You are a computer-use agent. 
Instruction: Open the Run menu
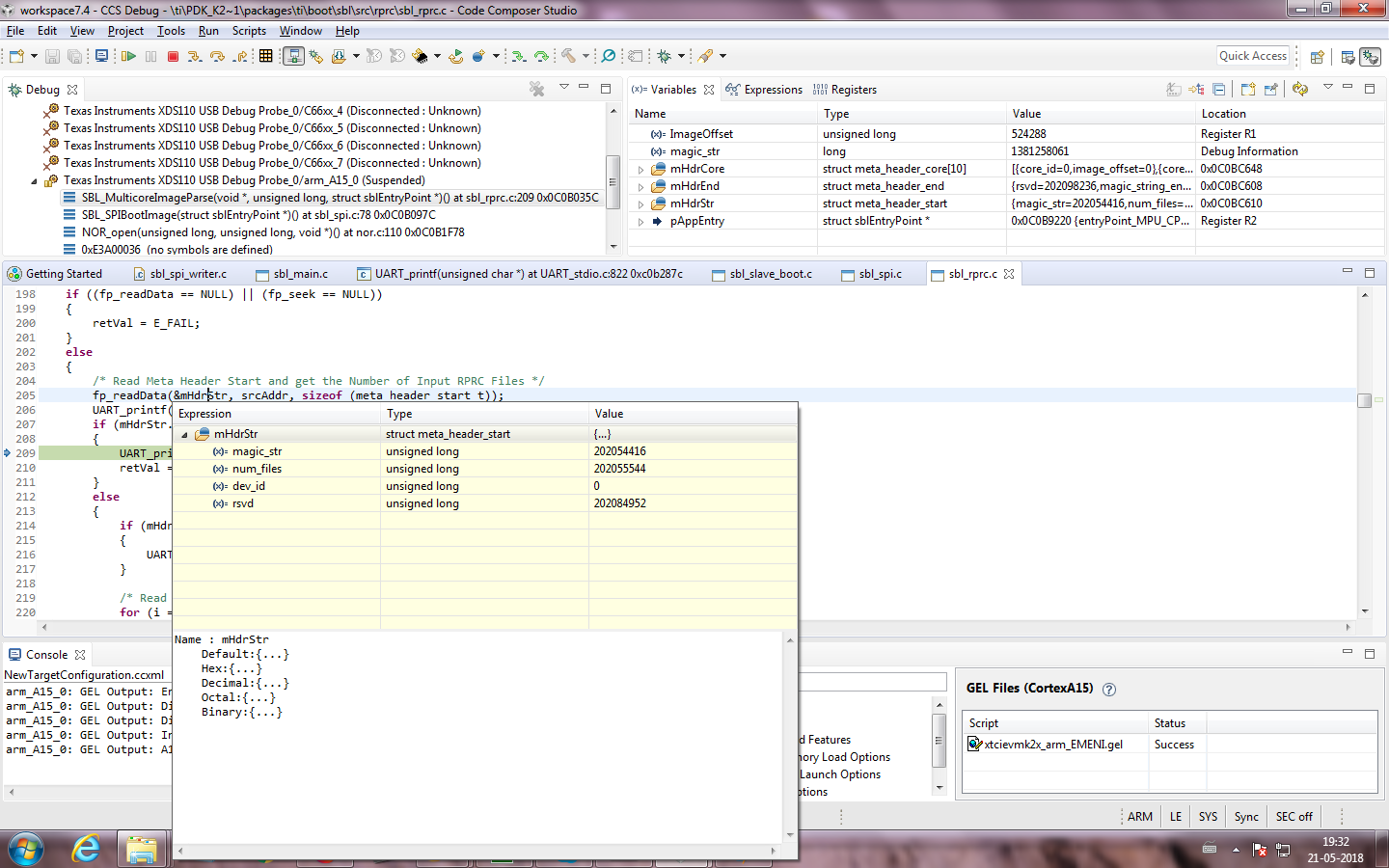208,31
